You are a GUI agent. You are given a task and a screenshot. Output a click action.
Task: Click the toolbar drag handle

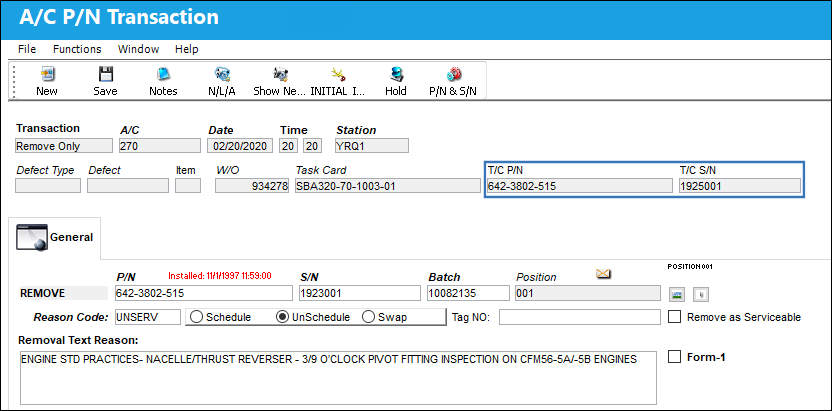14,81
